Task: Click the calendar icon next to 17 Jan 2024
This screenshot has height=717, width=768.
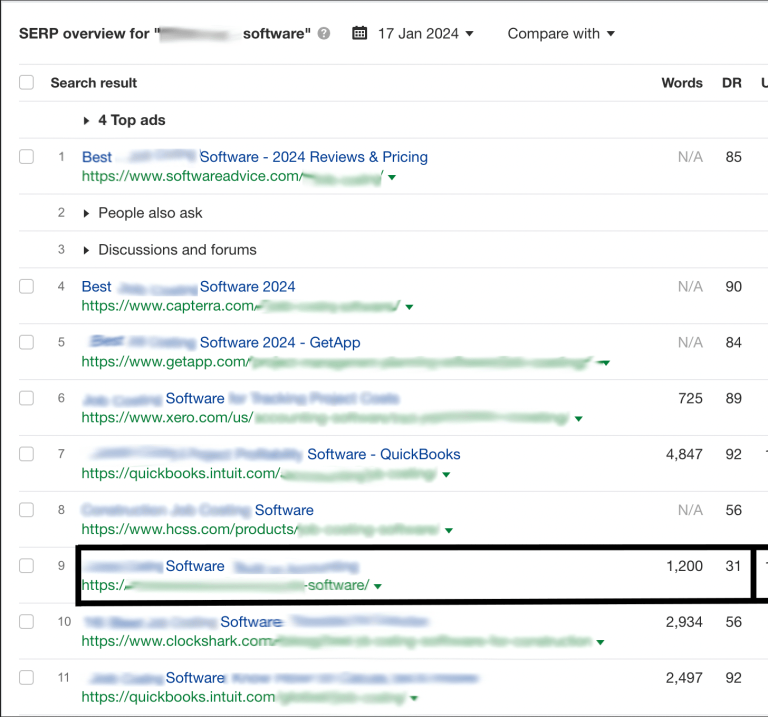Action: click(x=360, y=33)
